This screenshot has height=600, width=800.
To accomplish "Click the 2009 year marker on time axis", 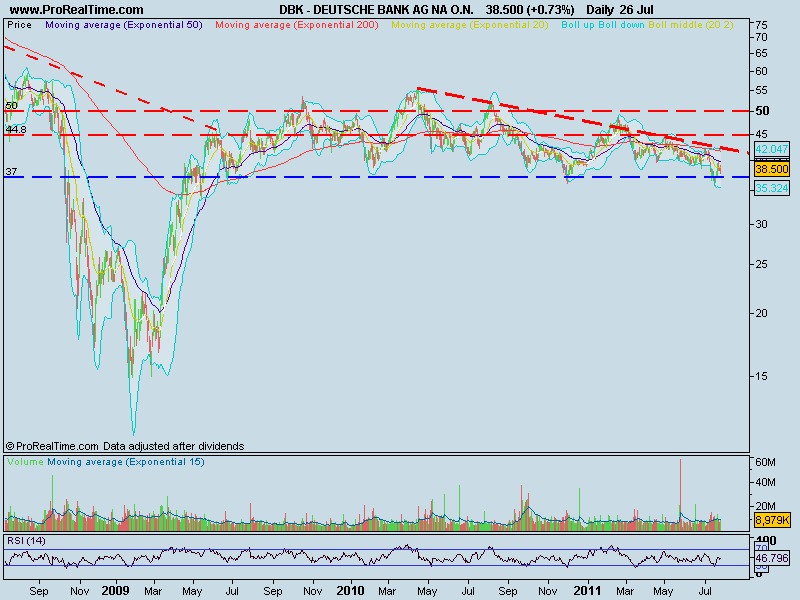I will pyautogui.click(x=115, y=591).
